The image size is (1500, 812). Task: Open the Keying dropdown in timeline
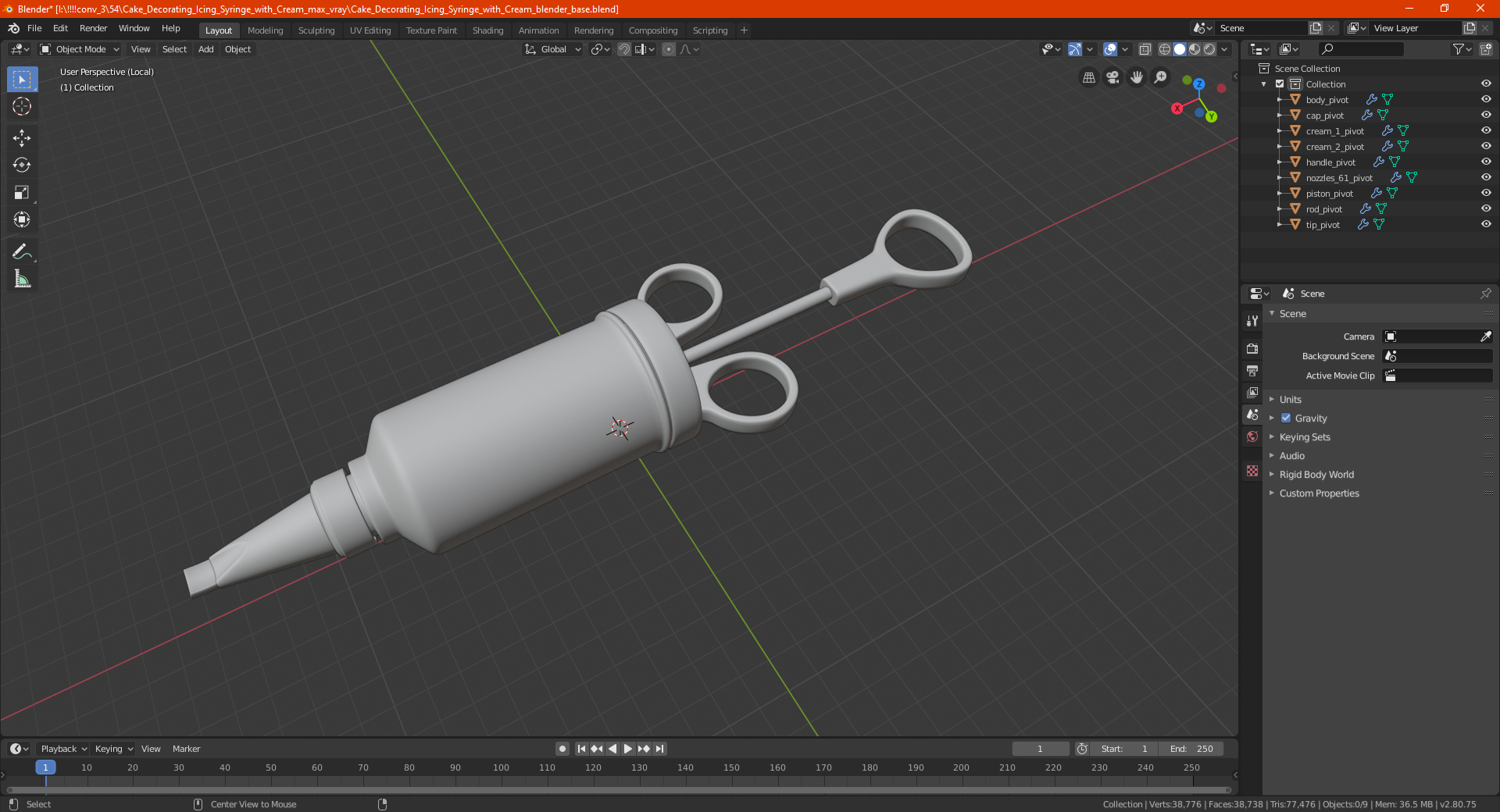pyautogui.click(x=113, y=749)
